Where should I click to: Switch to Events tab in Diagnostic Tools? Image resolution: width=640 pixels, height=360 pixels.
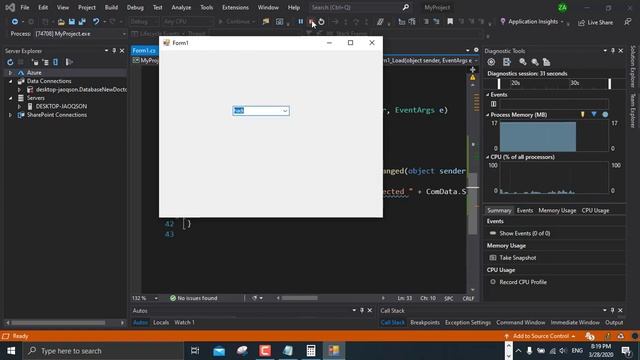[x=524, y=210]
